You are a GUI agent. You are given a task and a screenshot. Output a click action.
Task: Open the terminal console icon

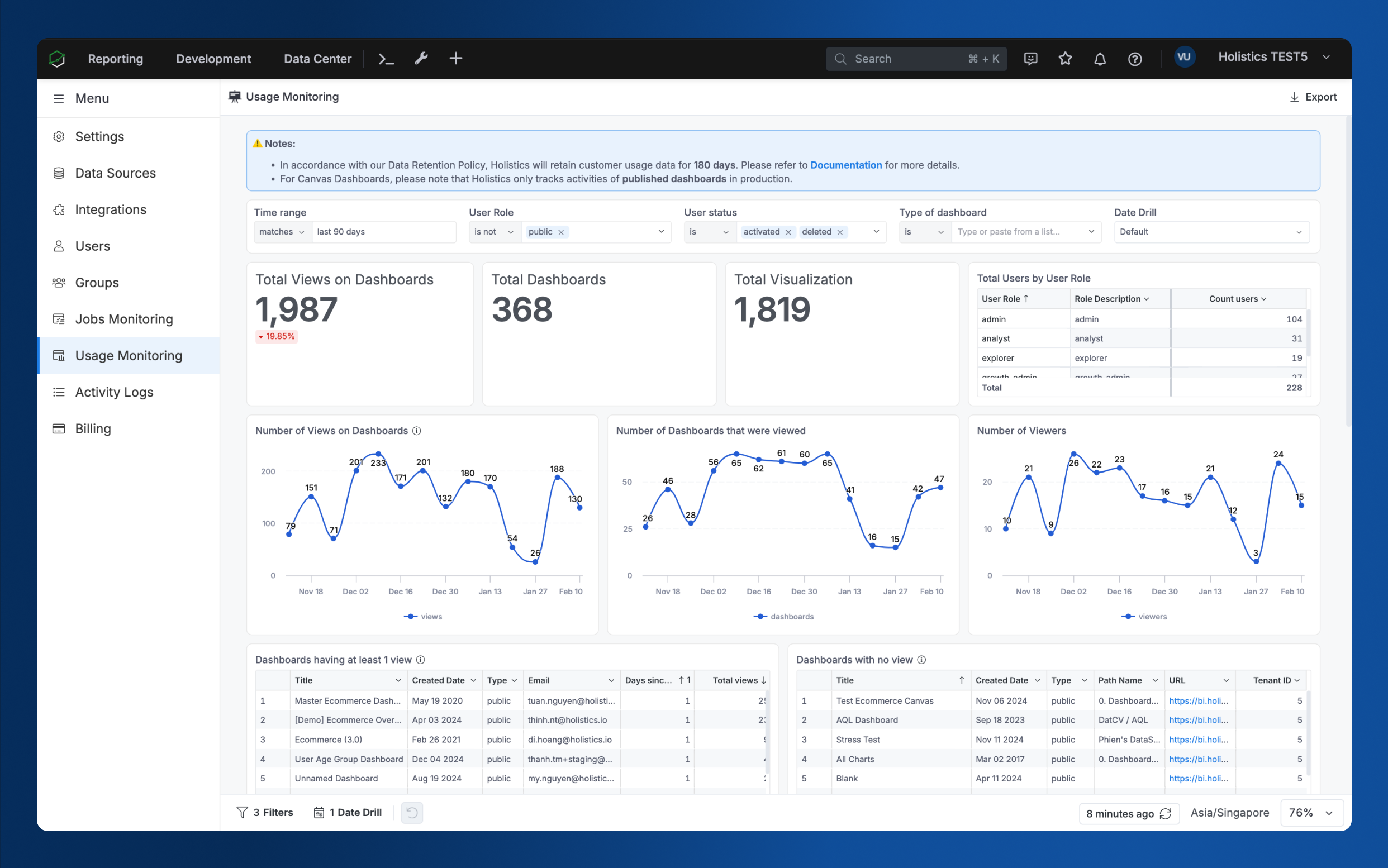tap(386, 59)
